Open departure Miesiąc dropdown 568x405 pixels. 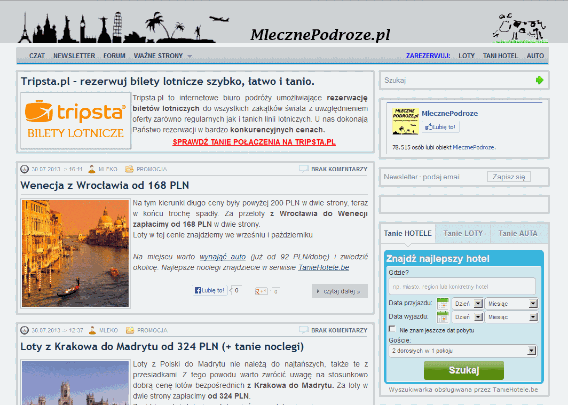(x=511, y=317)
